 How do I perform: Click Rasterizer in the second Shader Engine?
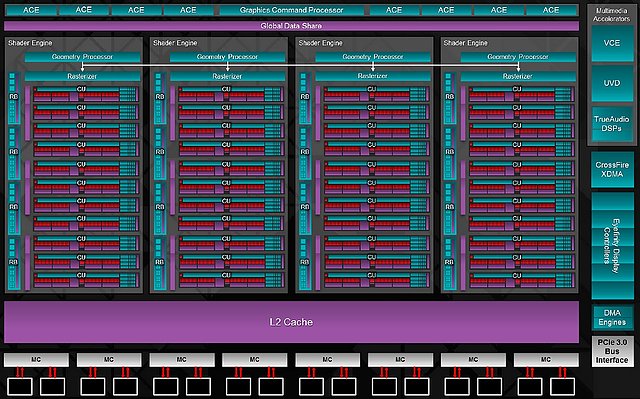click(x=227, y=76)
